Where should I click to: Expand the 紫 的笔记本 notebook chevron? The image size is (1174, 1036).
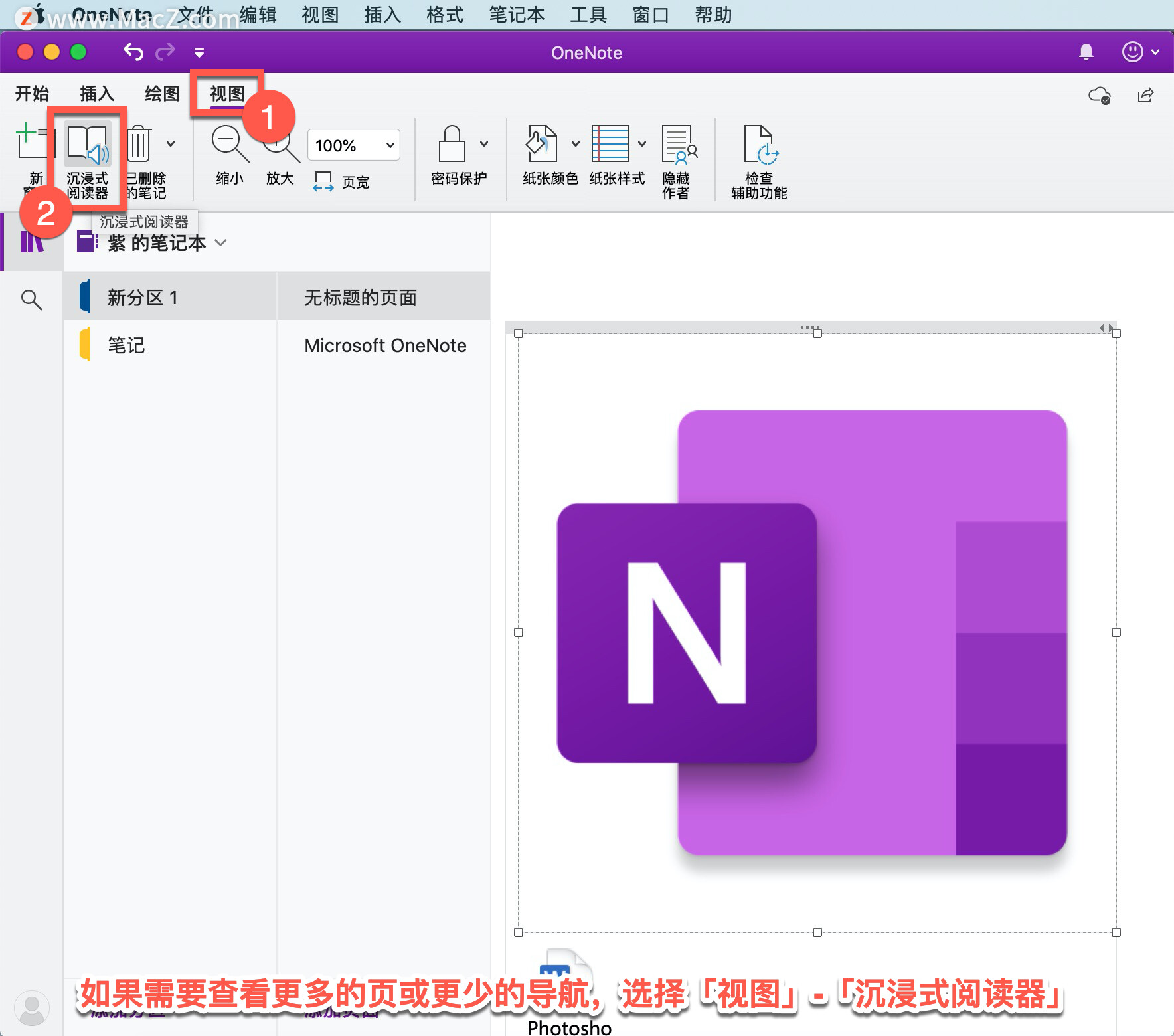tap(221, 243)
